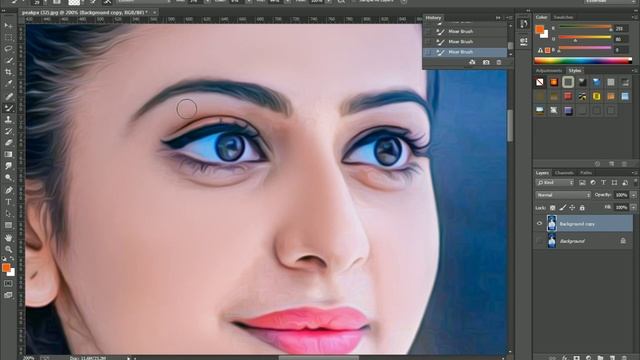Click the toolbar foreground color swatch
The height and width of the screenshot is (360, 640).
coord(6,267)
